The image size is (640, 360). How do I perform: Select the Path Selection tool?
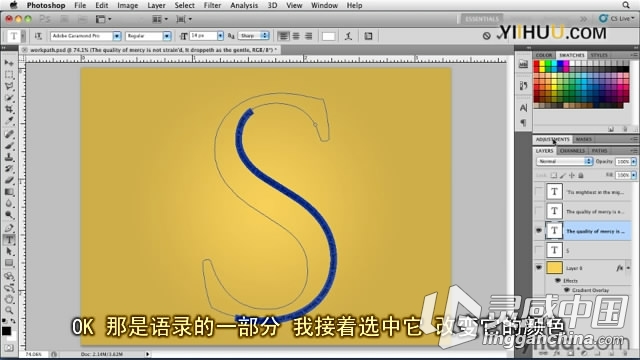pos(9,251)
